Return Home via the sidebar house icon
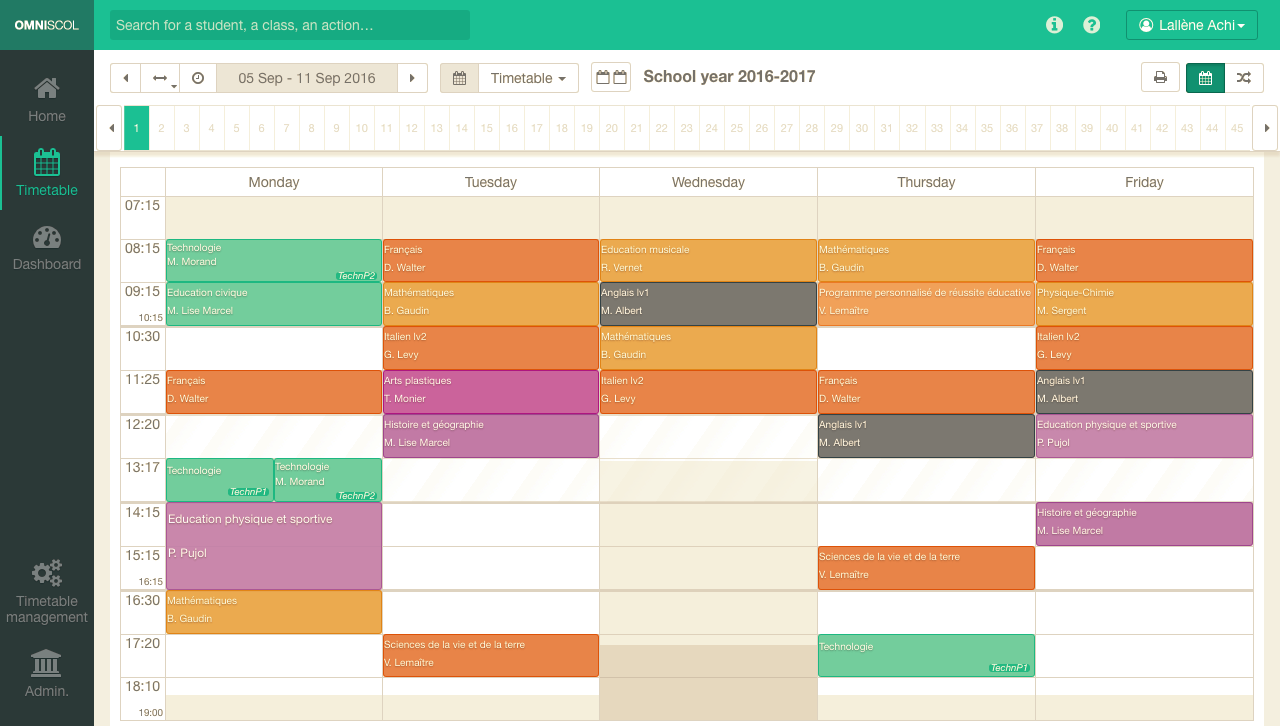 pos(46,97)
